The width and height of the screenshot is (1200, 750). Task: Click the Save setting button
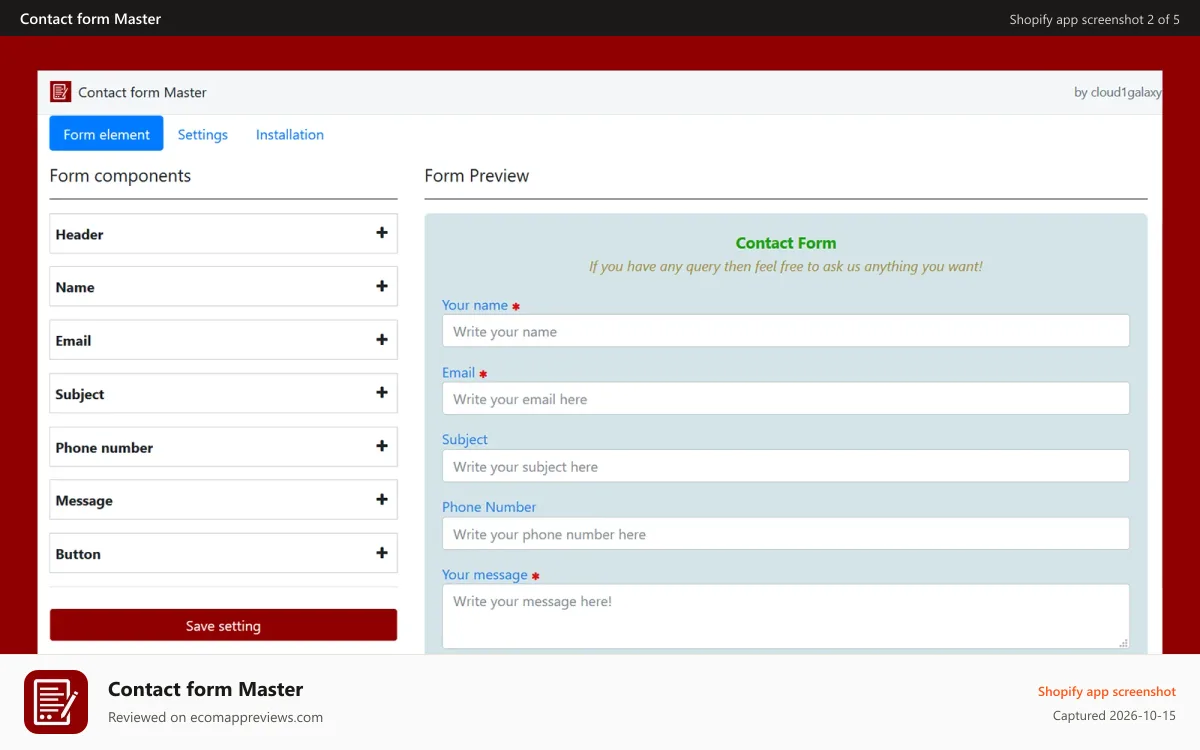point(223,625)
